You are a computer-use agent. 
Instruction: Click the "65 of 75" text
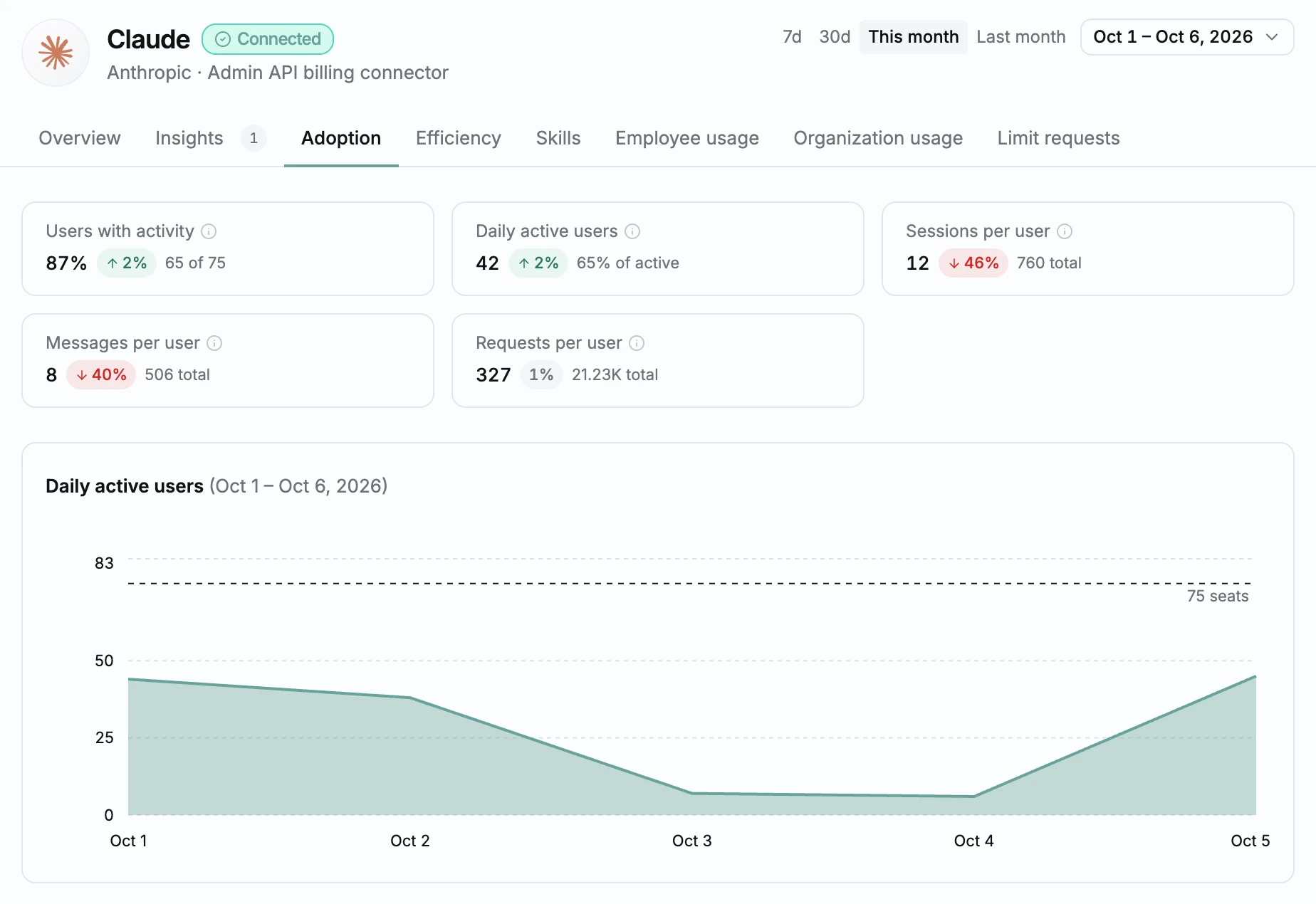(x=195, y=263)
